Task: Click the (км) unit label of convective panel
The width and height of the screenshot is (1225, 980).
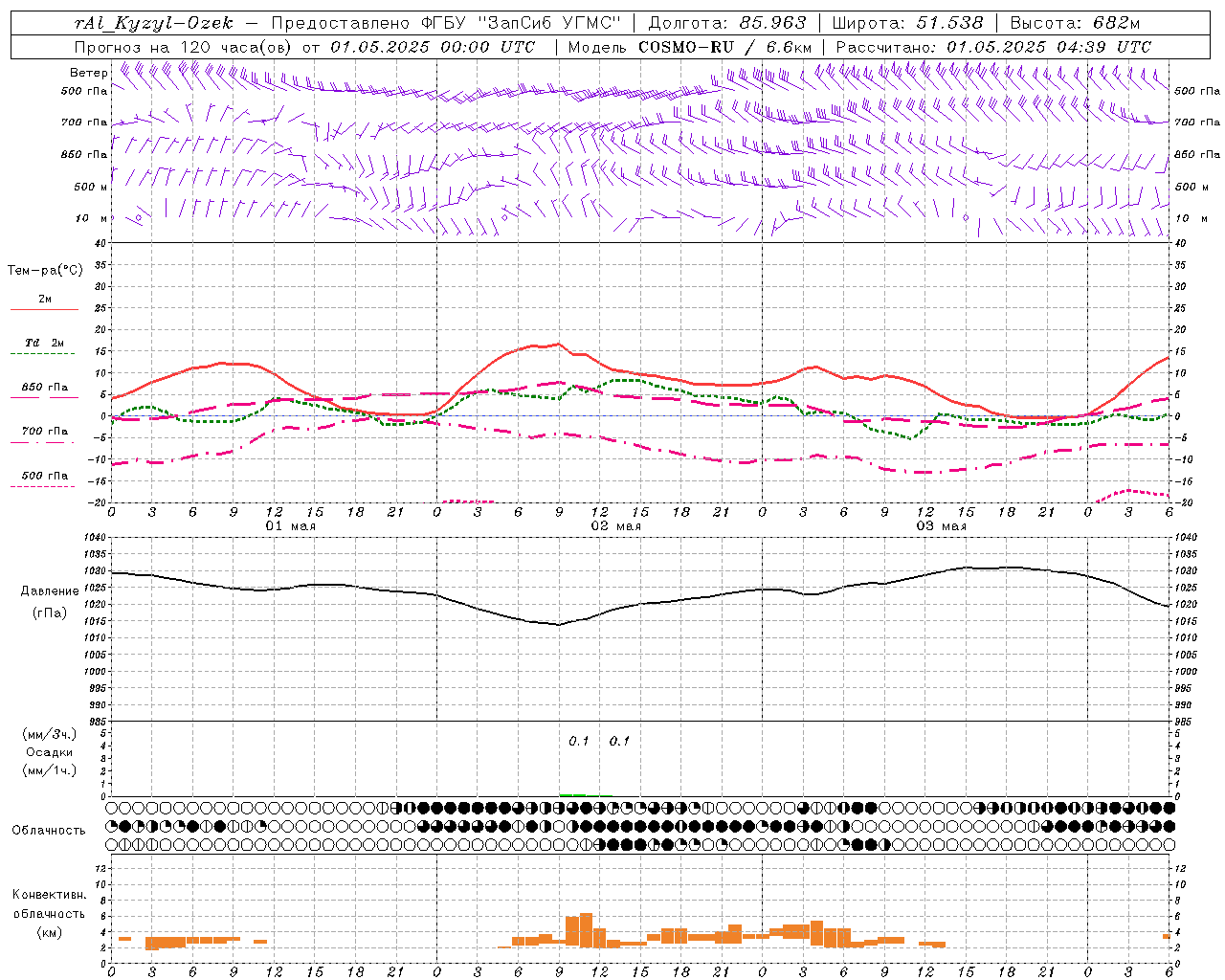Action: [50, 932]
